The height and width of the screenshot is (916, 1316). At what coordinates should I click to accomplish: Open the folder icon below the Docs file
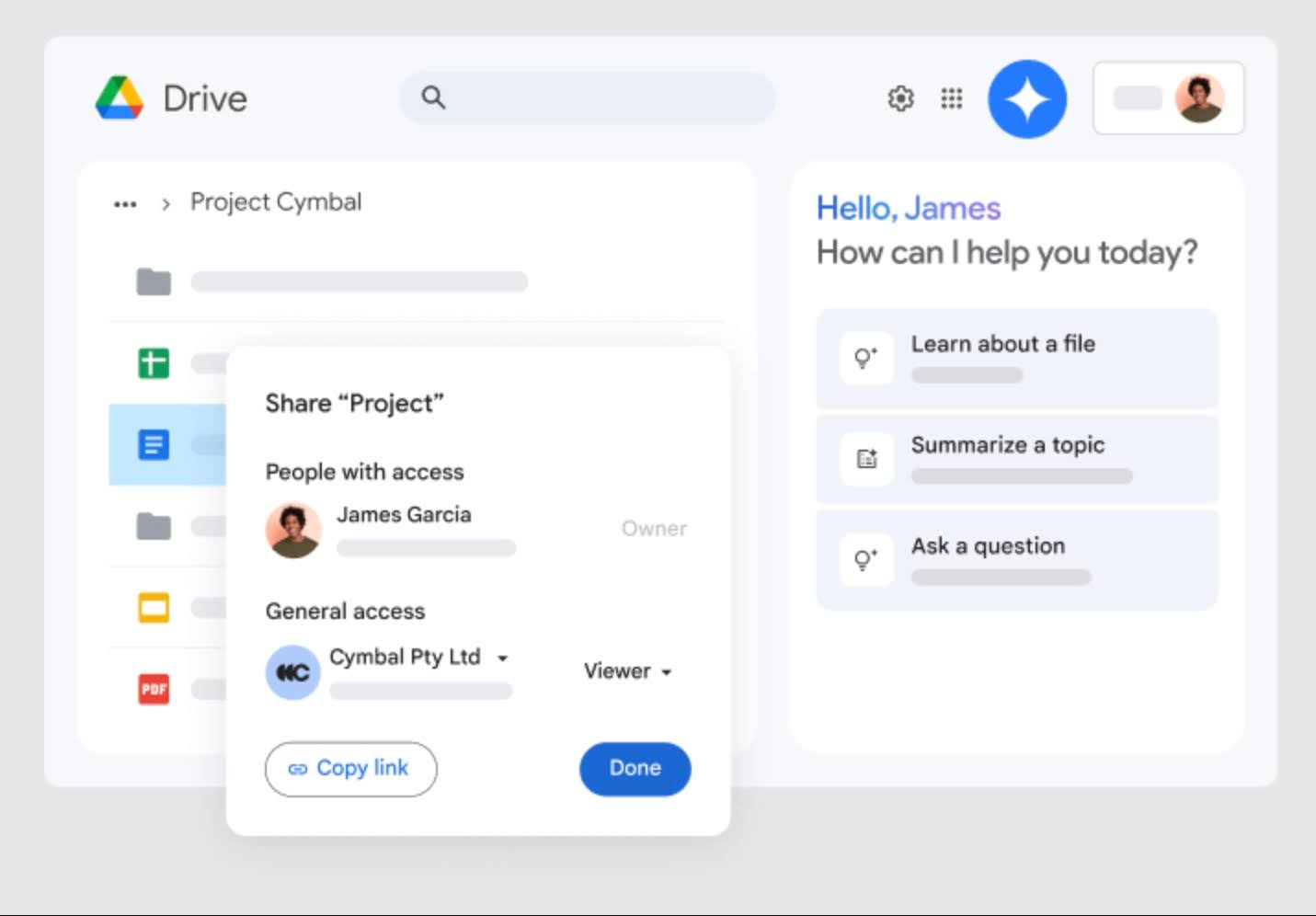click(153, 526)
